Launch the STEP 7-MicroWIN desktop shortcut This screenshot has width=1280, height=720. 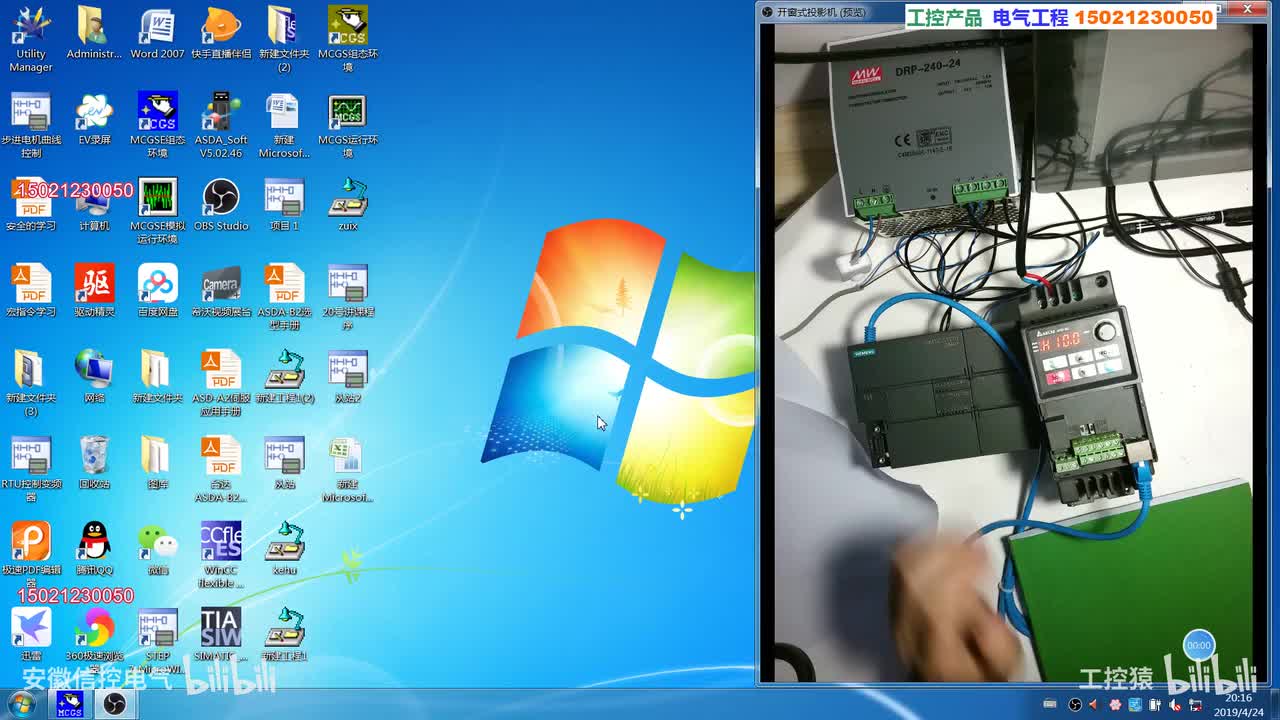[x=157, y=642]
